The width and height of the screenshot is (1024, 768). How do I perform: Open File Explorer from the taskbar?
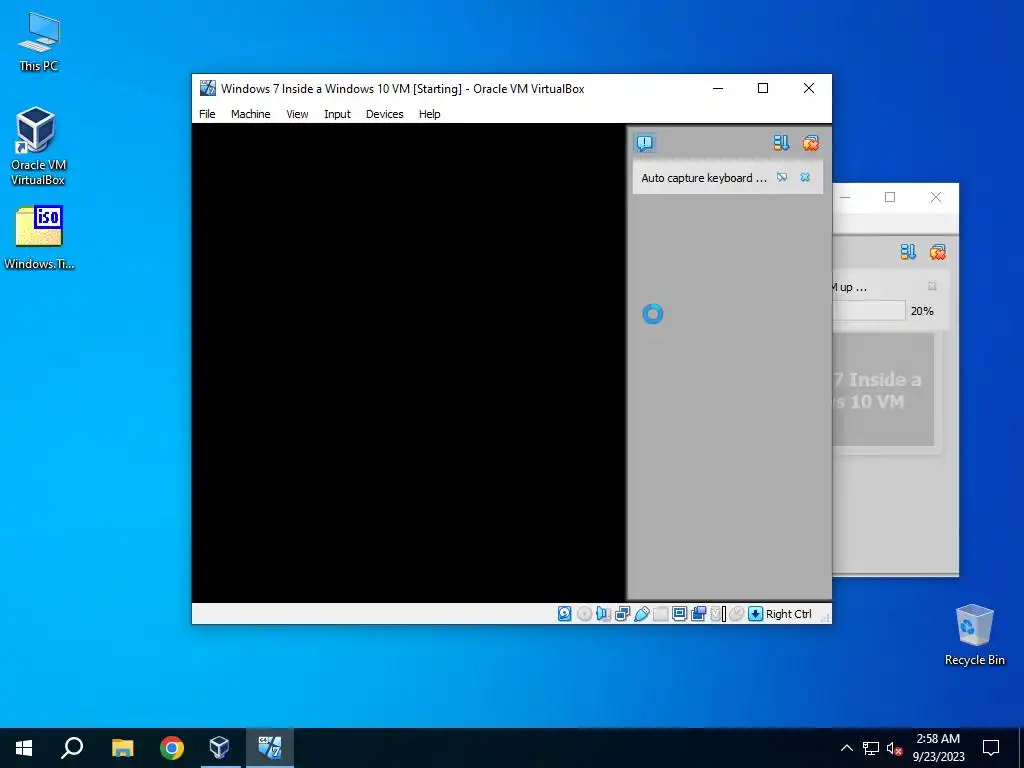[122, 748]
